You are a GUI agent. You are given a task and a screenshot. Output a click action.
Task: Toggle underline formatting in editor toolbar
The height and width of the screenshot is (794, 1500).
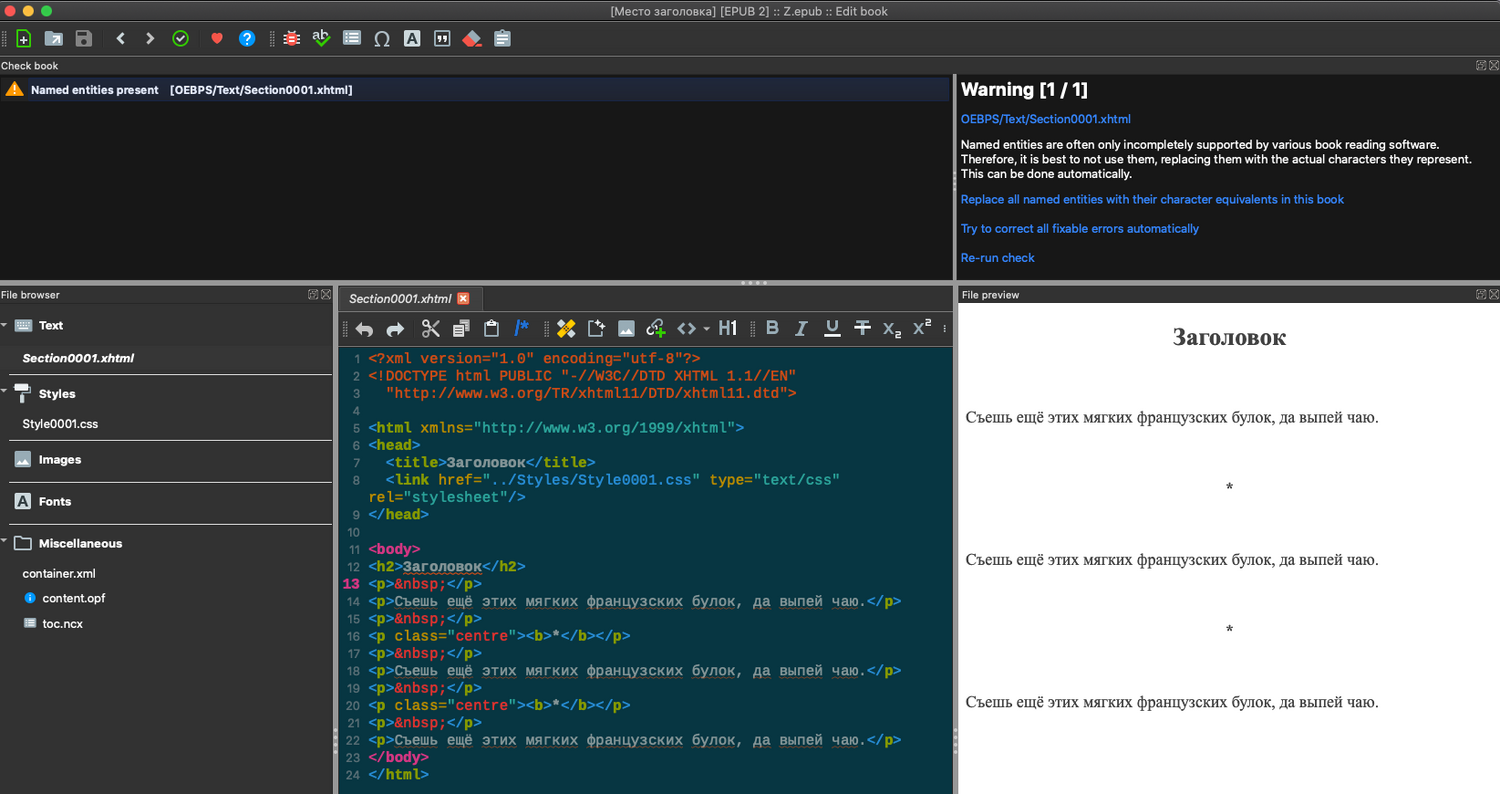pos(832,328)
